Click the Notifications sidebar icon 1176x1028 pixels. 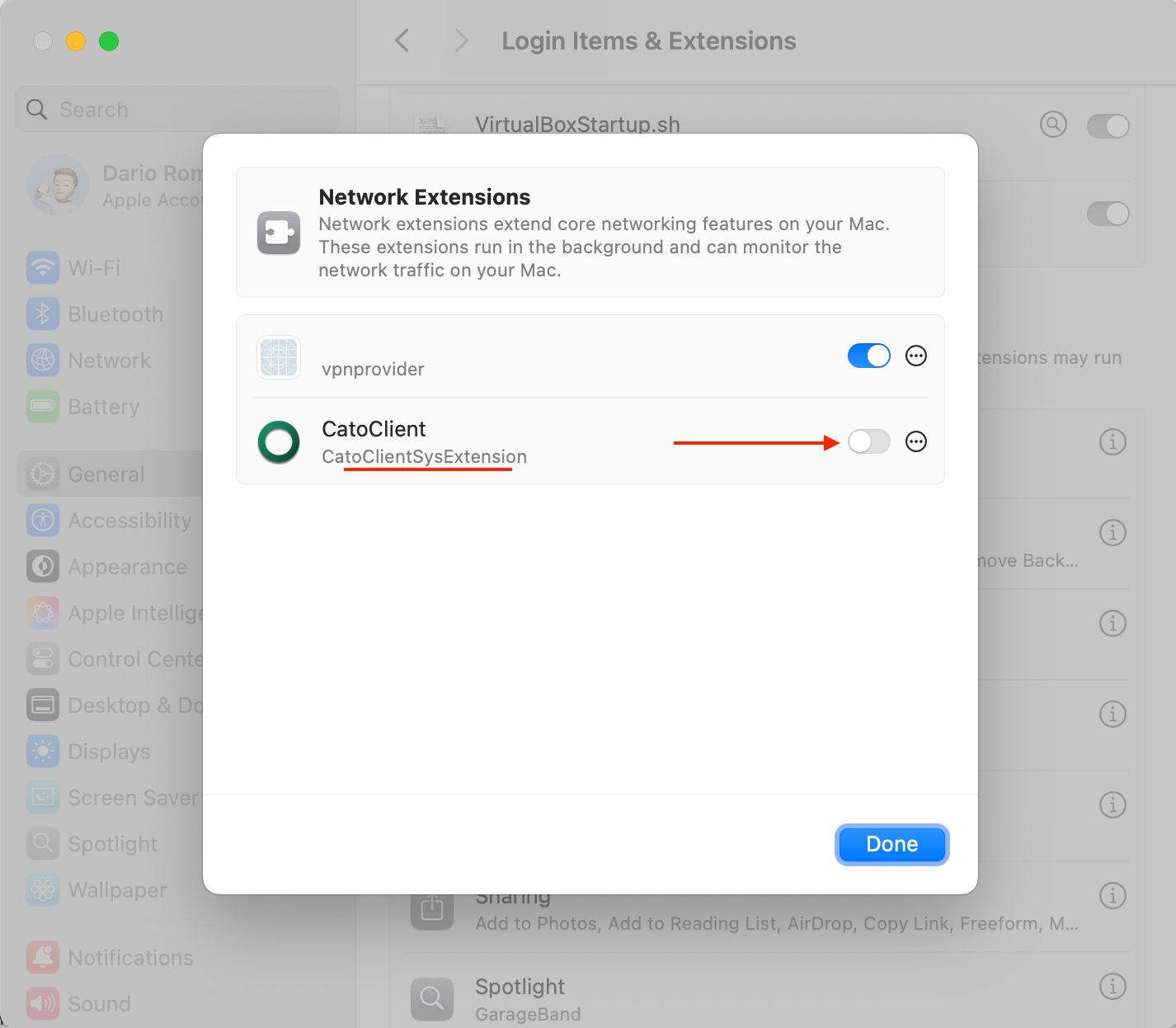(x=43, y=957)
